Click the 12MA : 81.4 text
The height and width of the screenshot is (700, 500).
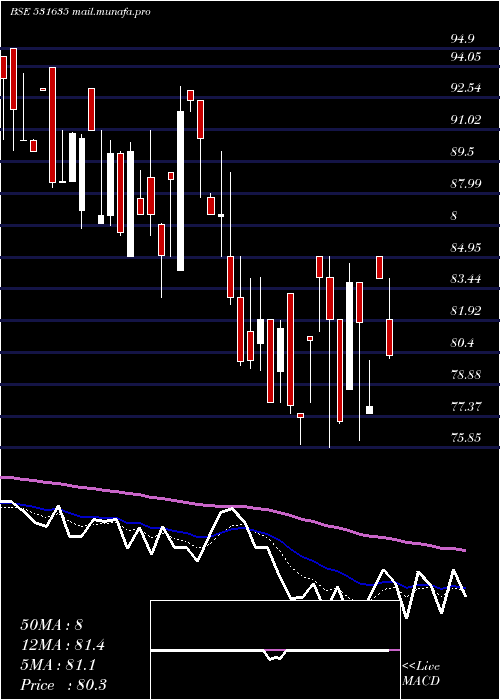tap(63, 645)
